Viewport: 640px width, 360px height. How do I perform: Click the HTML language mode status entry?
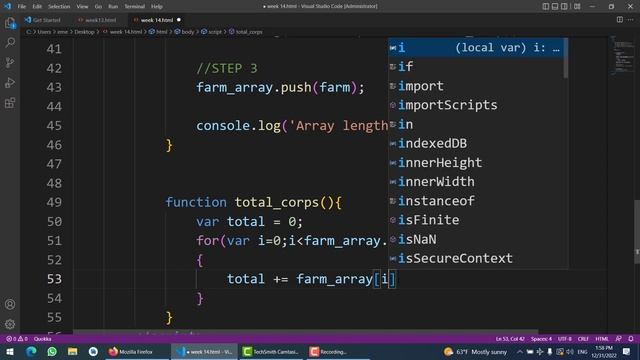pyautogui.click(x=602, y=339)
